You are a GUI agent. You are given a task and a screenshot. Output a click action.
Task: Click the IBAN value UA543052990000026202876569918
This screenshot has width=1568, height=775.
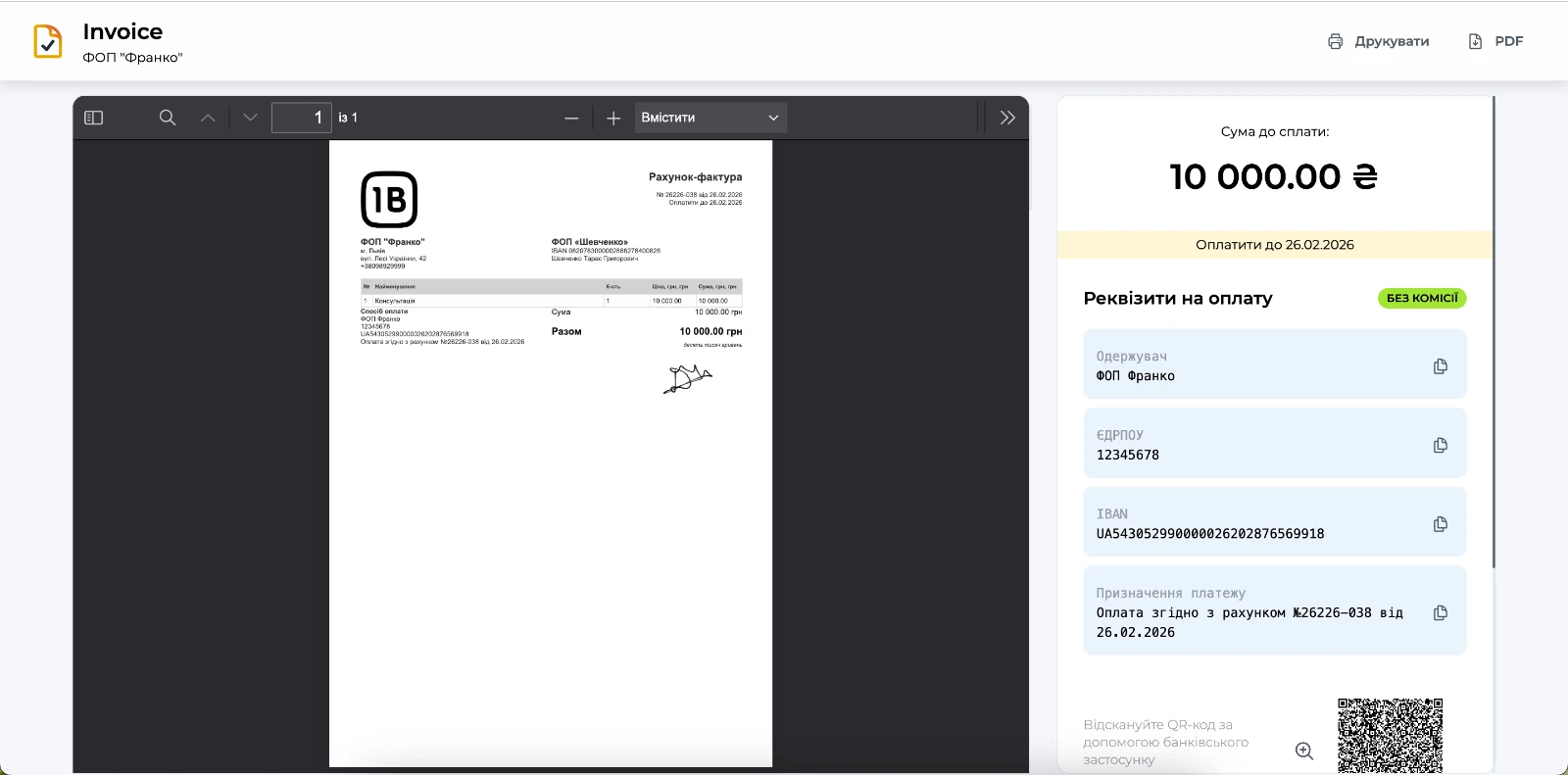[1210, 534]
